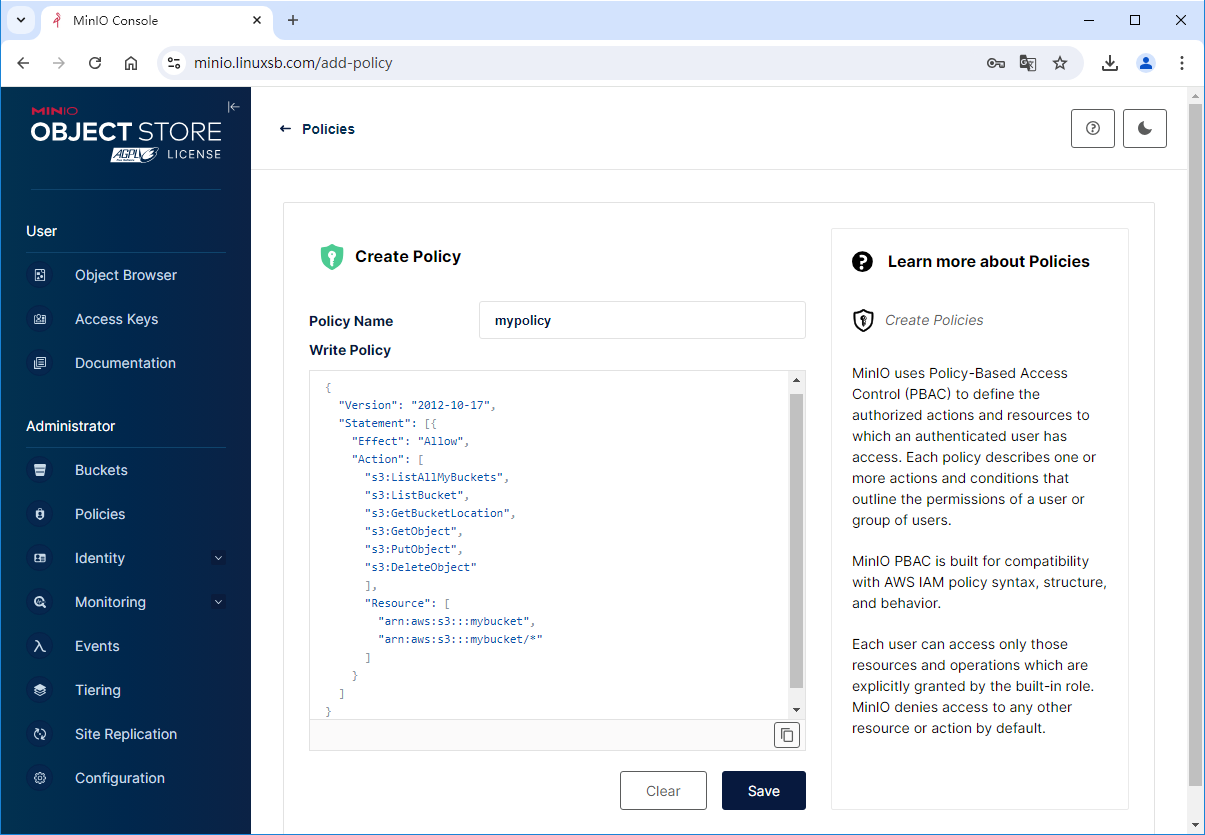Click the Events lambda icon
This screenshot has height=835, width=1205.
[x=40, y=646]
